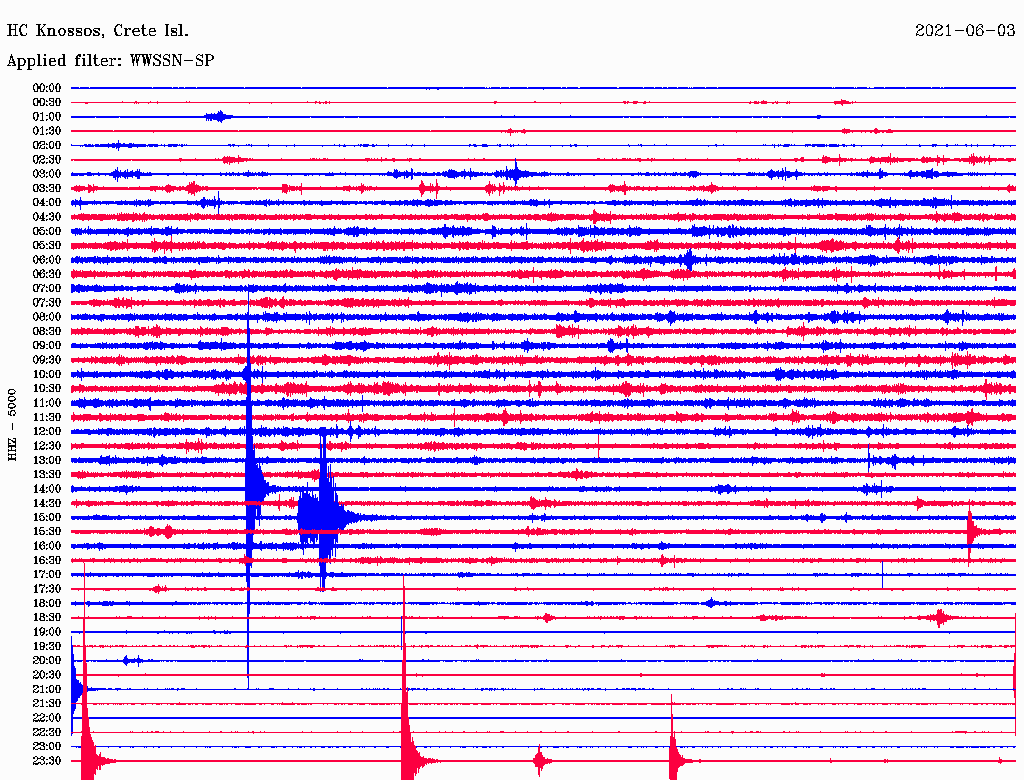Select the 06:30 time row label

(47, 274)
